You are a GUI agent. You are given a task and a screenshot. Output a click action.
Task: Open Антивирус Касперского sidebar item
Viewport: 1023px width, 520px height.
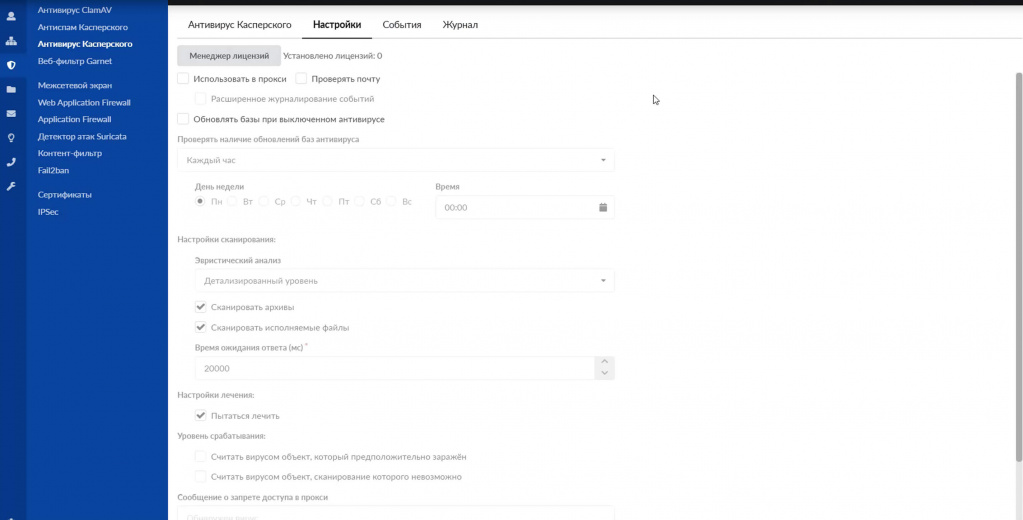click(85, 44)
